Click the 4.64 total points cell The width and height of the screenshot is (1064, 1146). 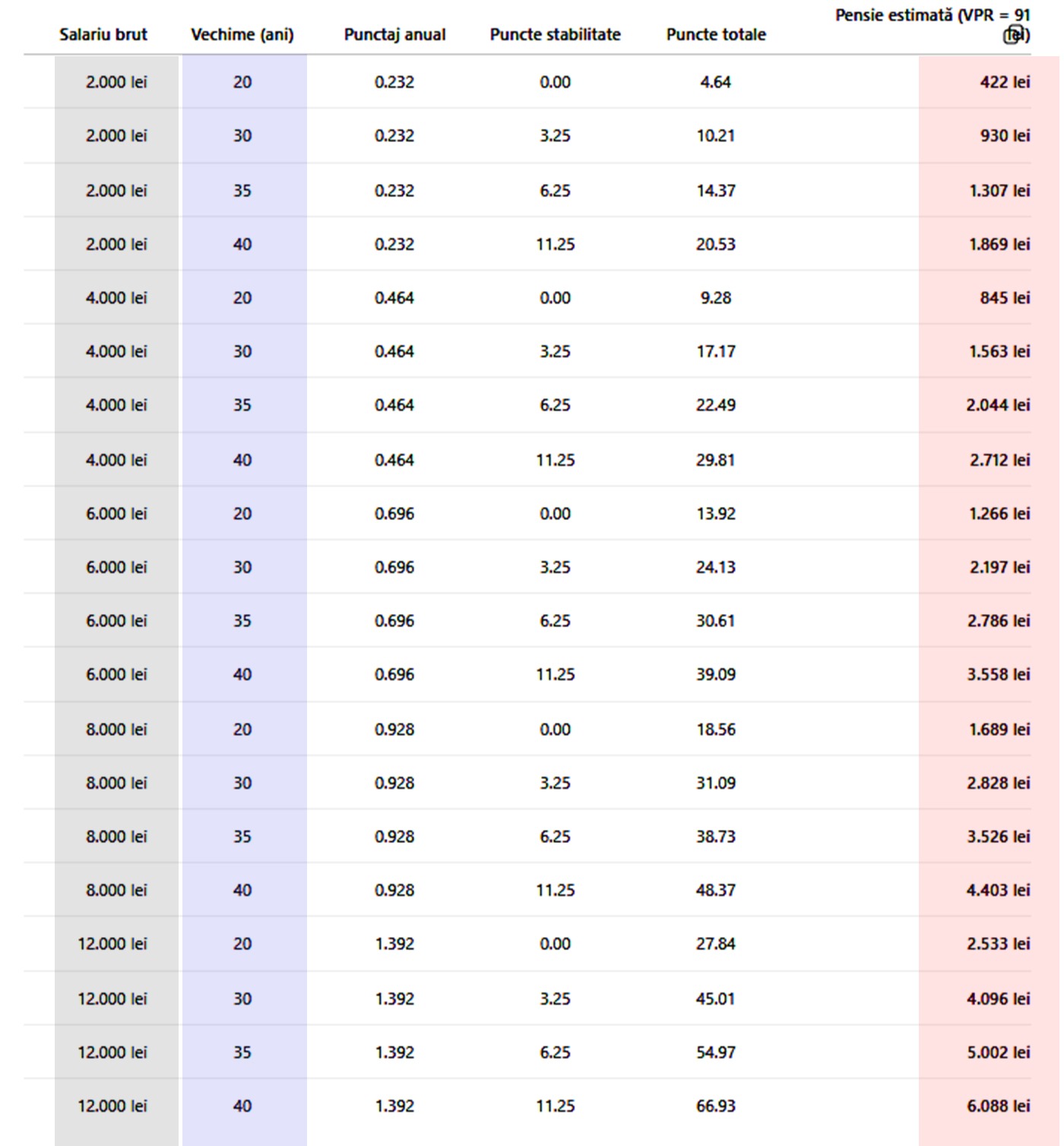coord(716,82)
